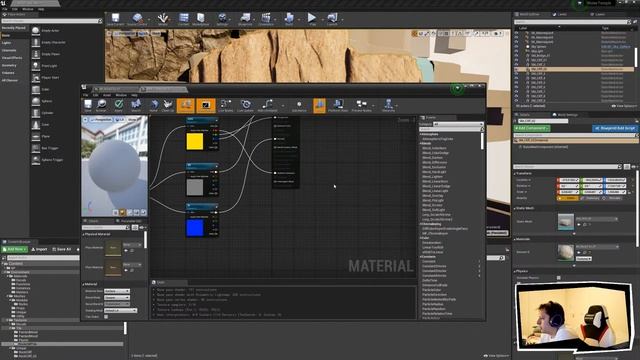Click blue color preview on bottom node
The width and height of the screenshot is (640, 360).
[195, 228]
